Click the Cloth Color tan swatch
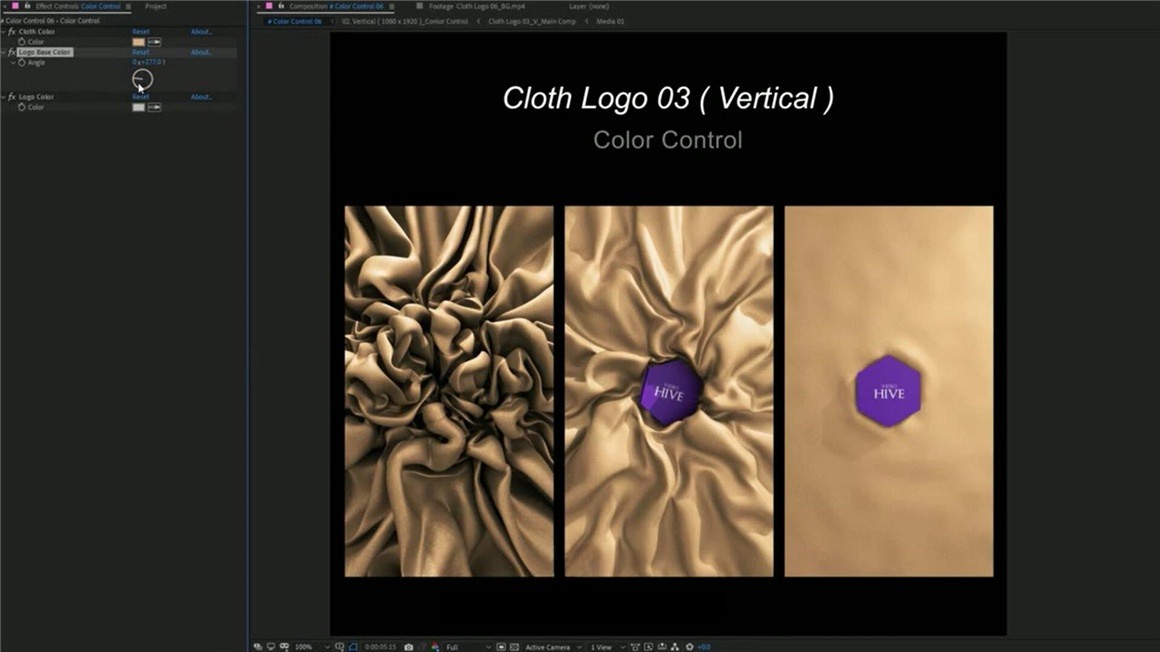 coord(139,42)
